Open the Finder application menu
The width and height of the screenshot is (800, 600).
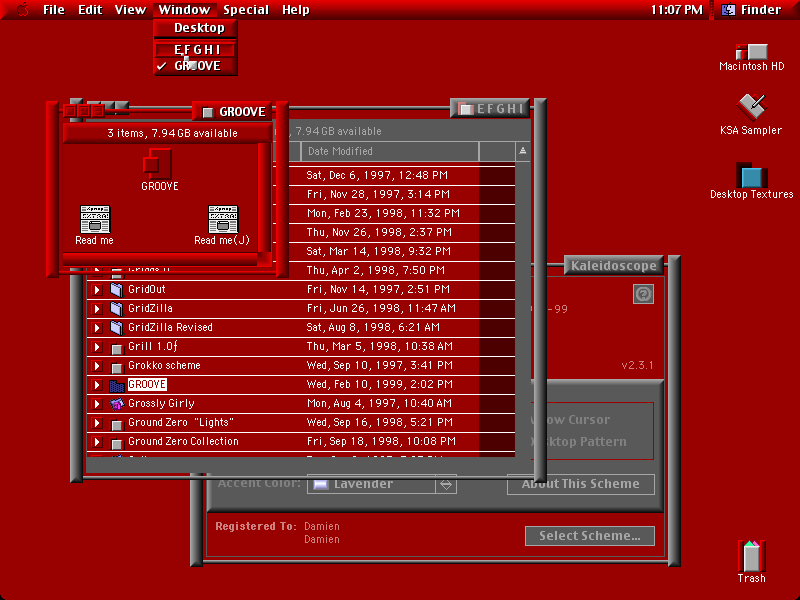coord(752,10)
